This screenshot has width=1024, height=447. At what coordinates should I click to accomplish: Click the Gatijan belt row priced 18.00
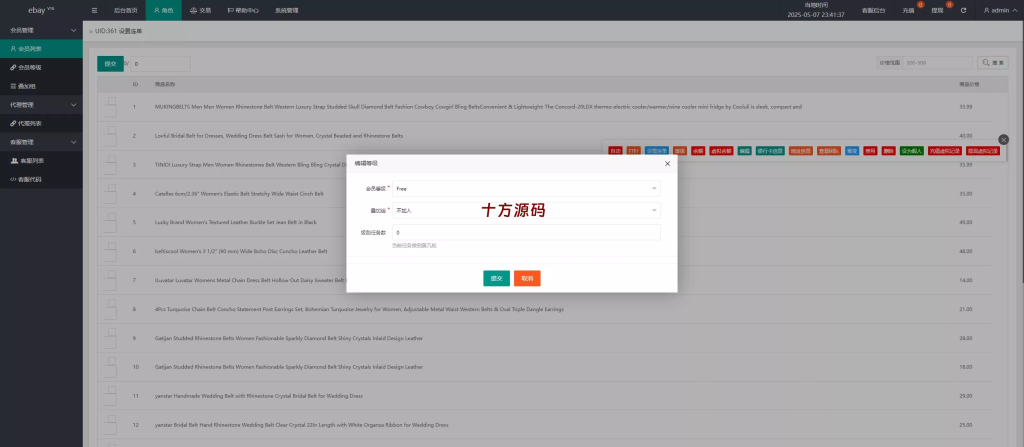[x=544, y=367]
